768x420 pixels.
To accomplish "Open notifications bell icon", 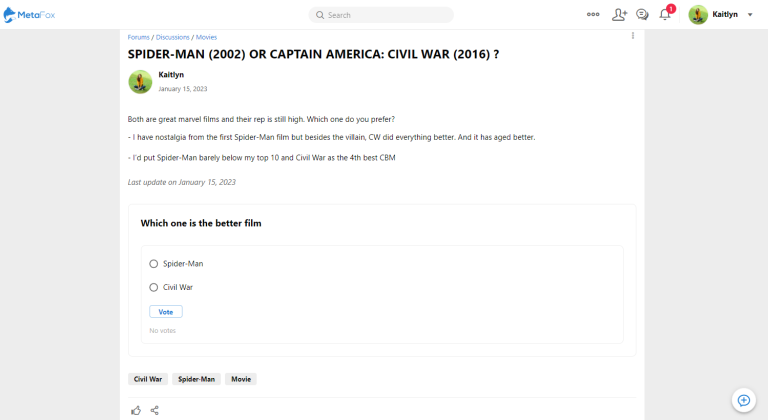I will [x=665, y=14].
